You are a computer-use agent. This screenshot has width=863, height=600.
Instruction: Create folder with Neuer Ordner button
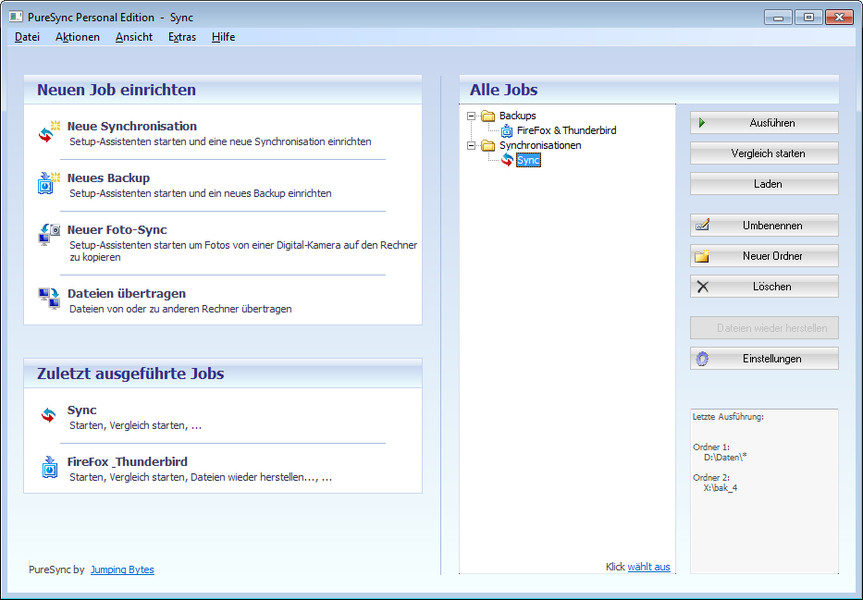(x=764, y=256)
